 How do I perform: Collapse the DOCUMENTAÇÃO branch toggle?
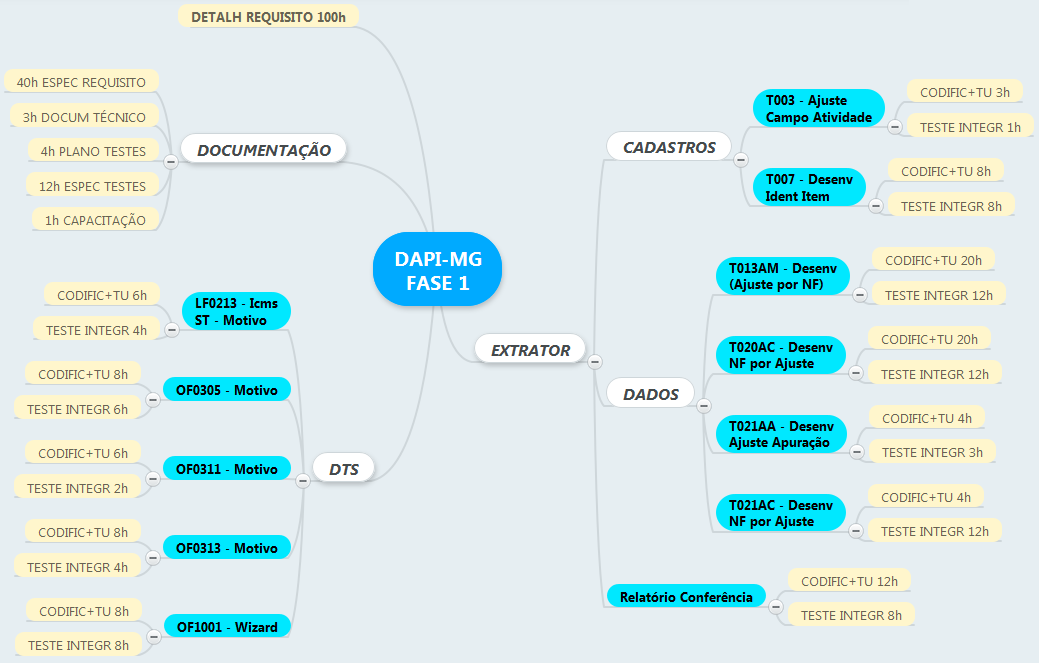(171, 162)
